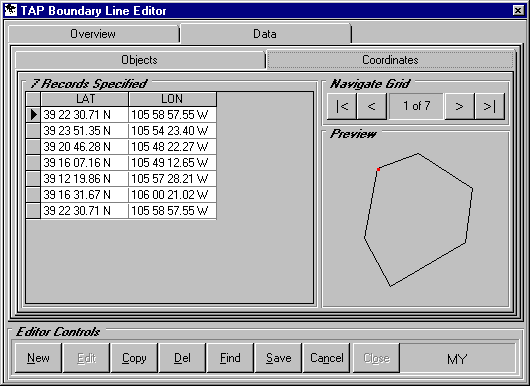Open Find in Editor Controls
Image resolution: width=530 pixels, height=386 pixels.
(230, 358)
